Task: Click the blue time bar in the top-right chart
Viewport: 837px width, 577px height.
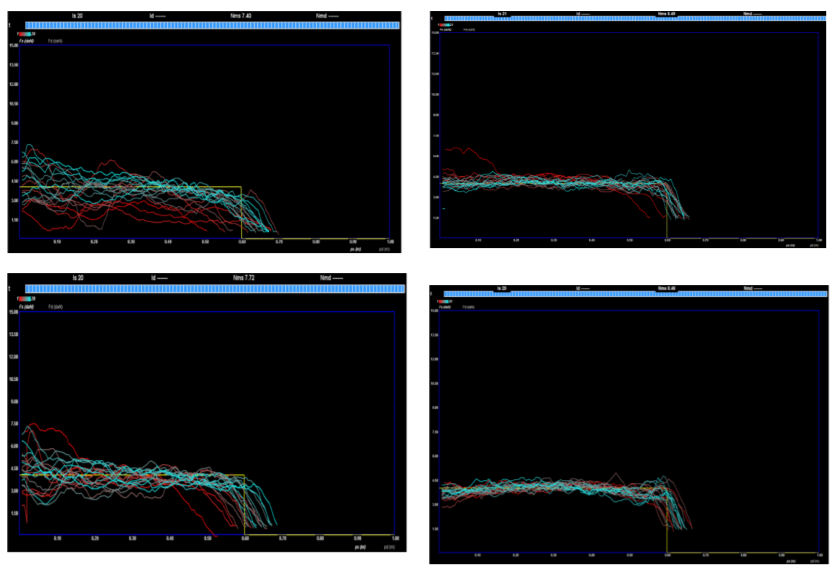Action: [635, 19]
